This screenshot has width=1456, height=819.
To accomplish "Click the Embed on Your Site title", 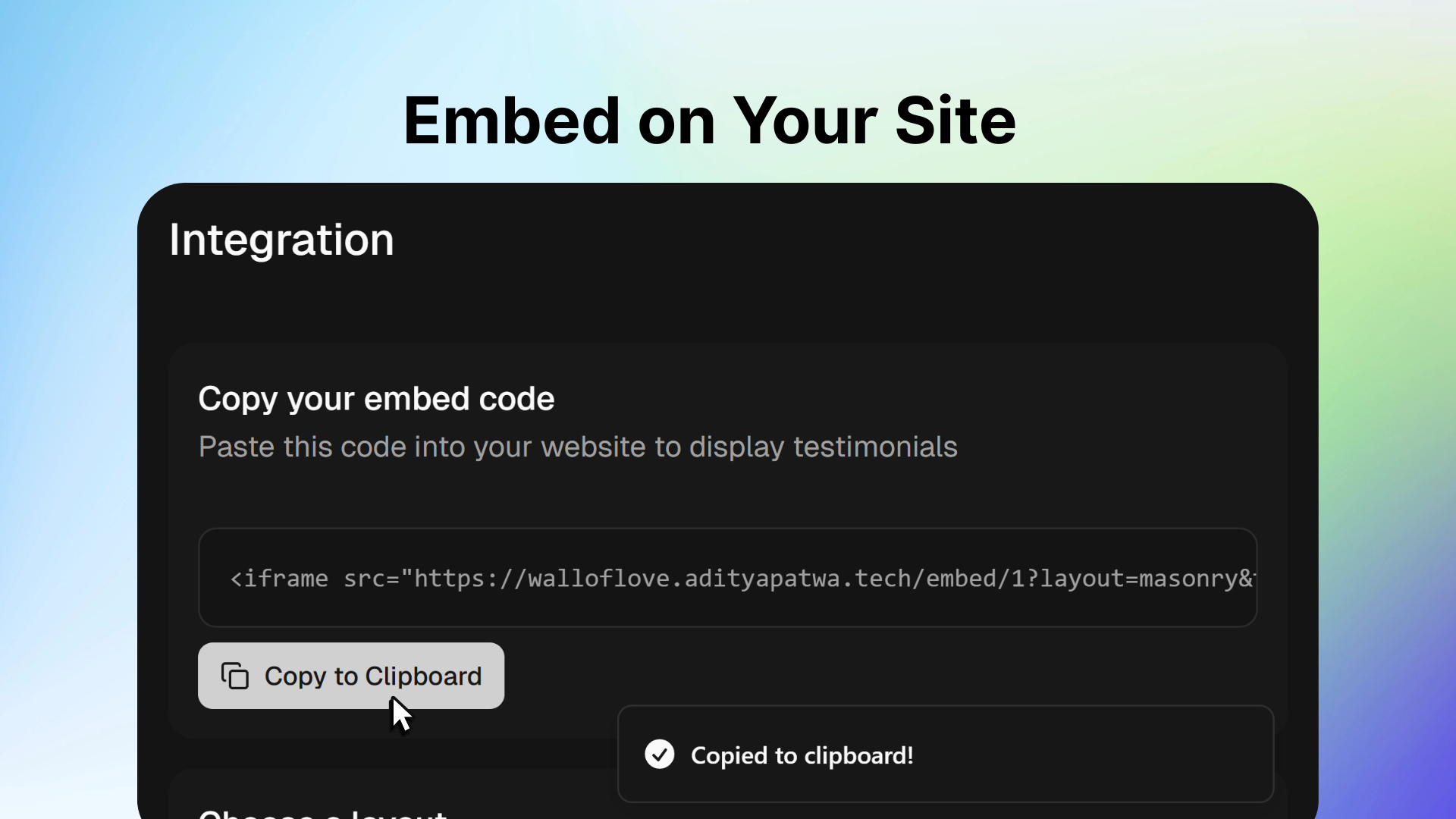I will [710, 121].
